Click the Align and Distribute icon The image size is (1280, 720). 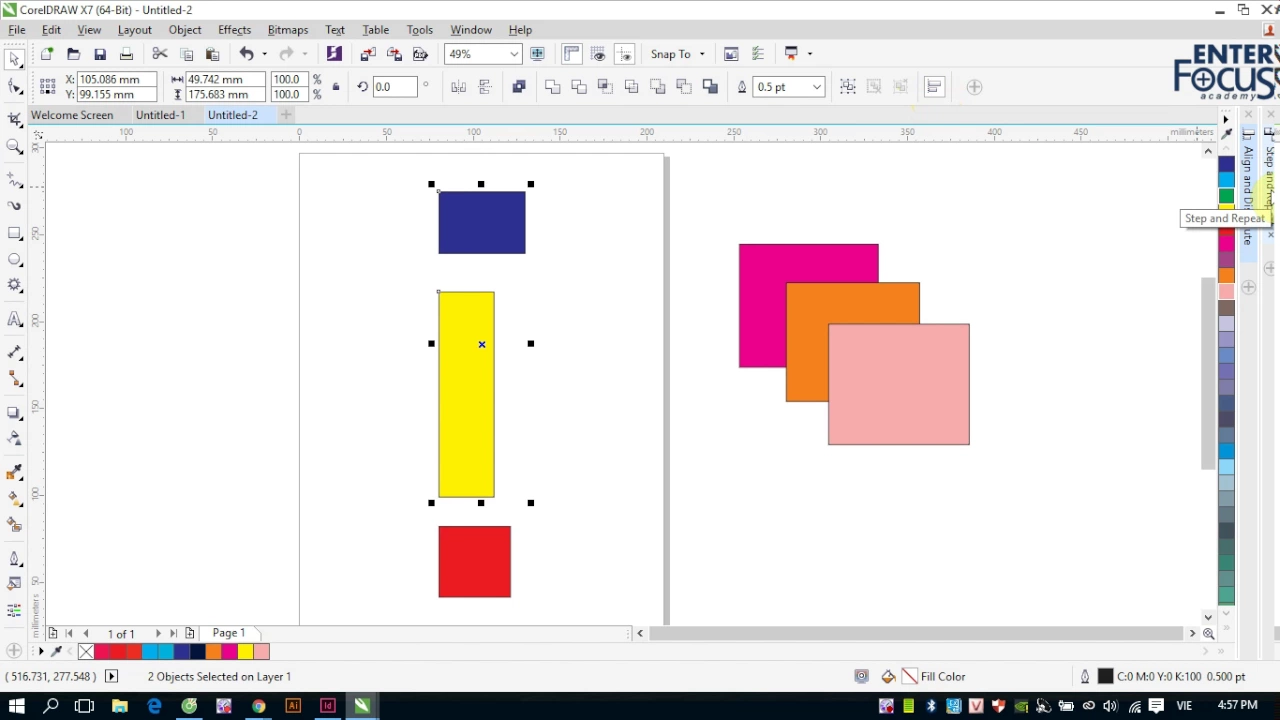pos(934,87)
